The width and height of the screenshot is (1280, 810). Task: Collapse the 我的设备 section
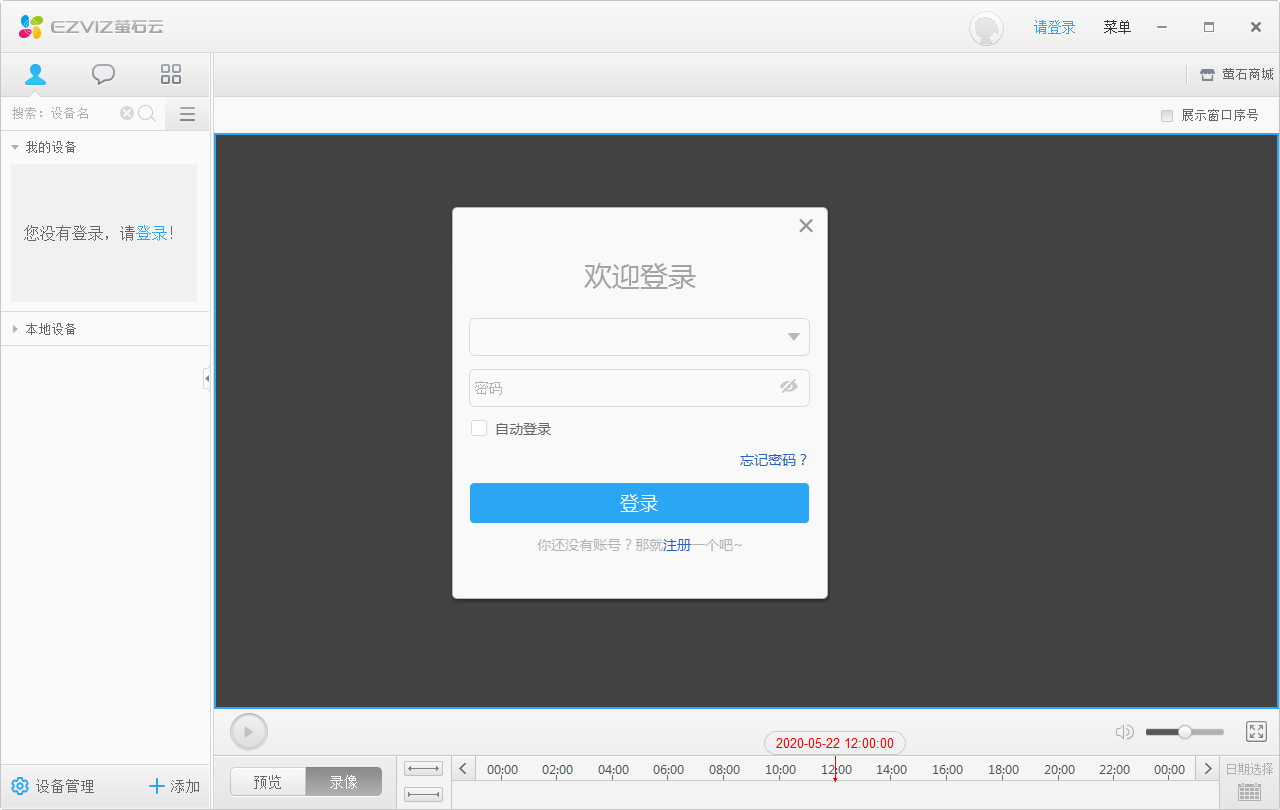click(14, 146)
